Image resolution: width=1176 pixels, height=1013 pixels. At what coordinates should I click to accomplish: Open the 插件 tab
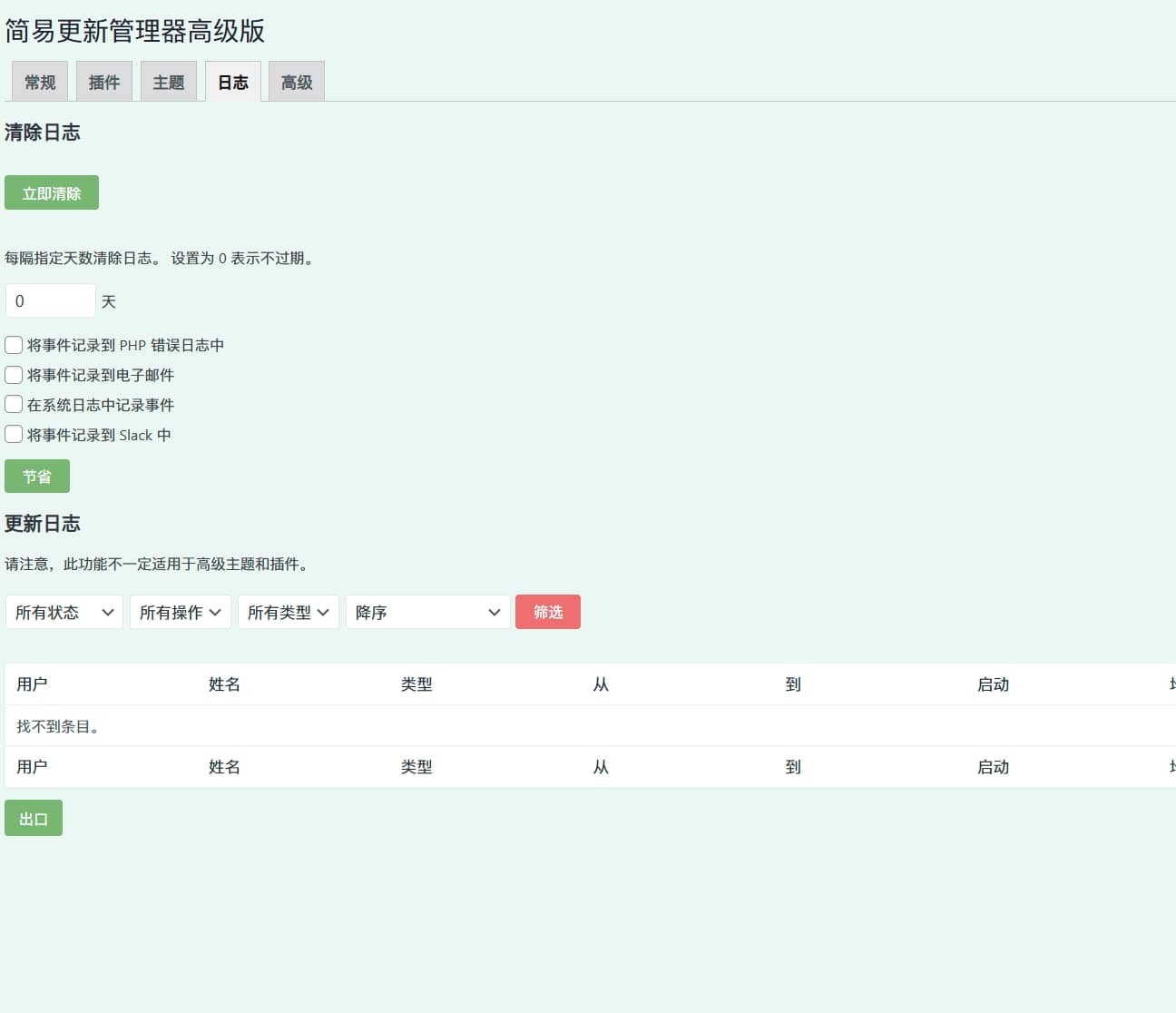pyautogui.click(x=104, y=82)
